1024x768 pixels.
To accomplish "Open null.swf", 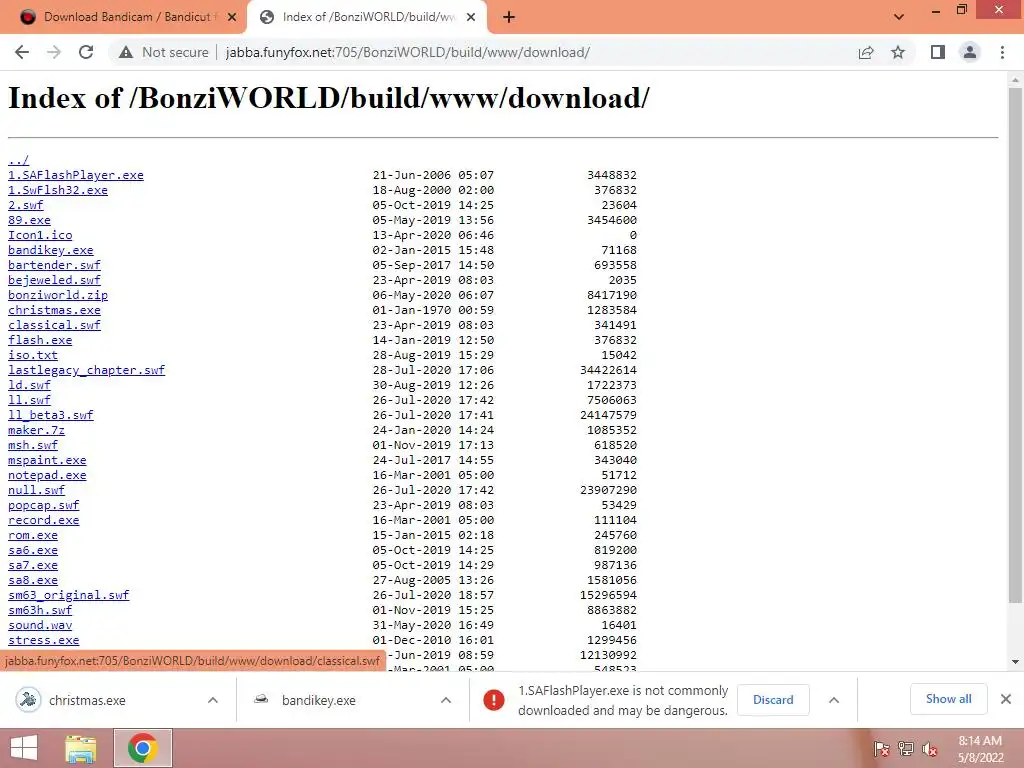I will coord(37,490).
